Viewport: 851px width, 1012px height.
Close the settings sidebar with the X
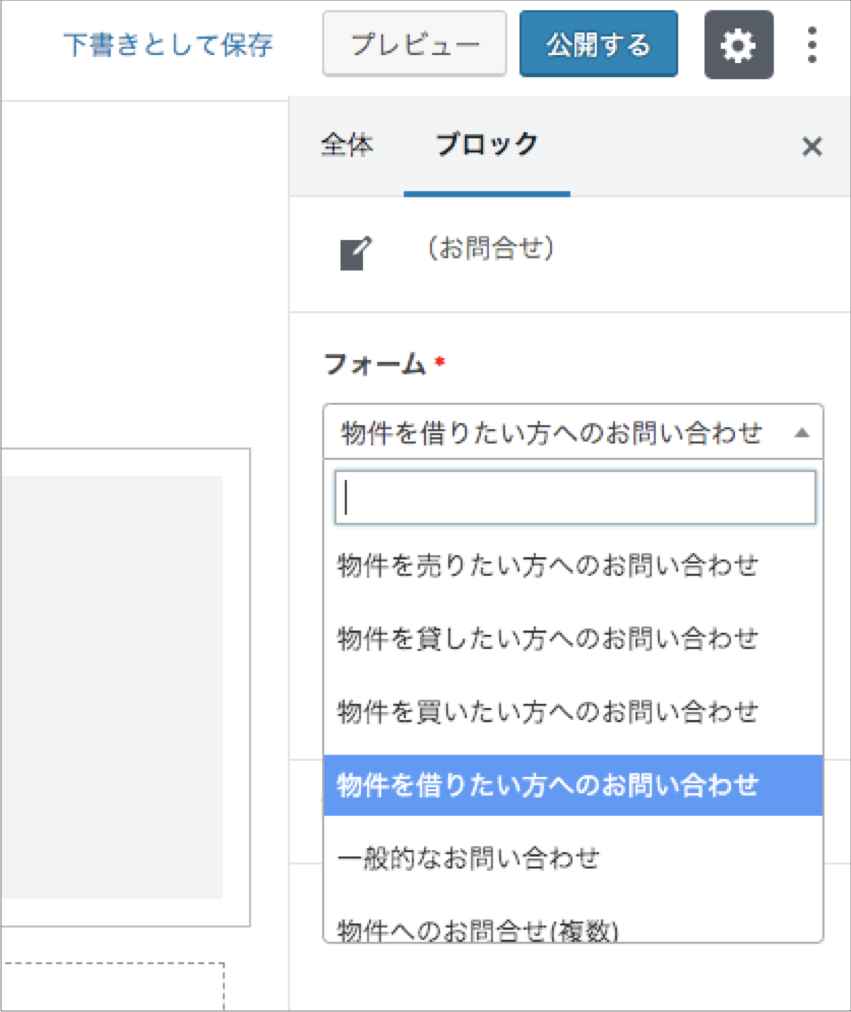[x=812, y=147]
